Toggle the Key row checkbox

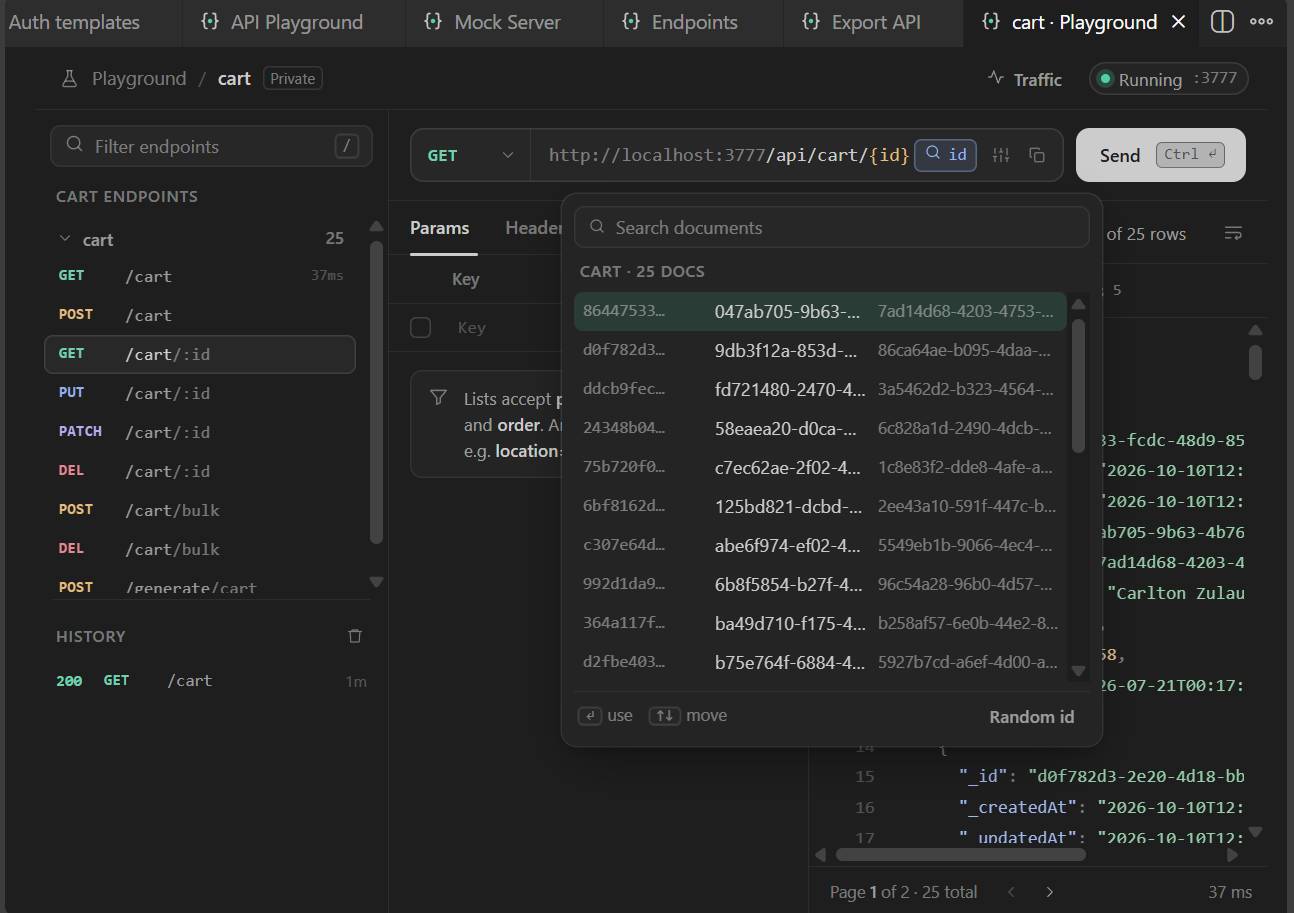click(x=421, y=327)
